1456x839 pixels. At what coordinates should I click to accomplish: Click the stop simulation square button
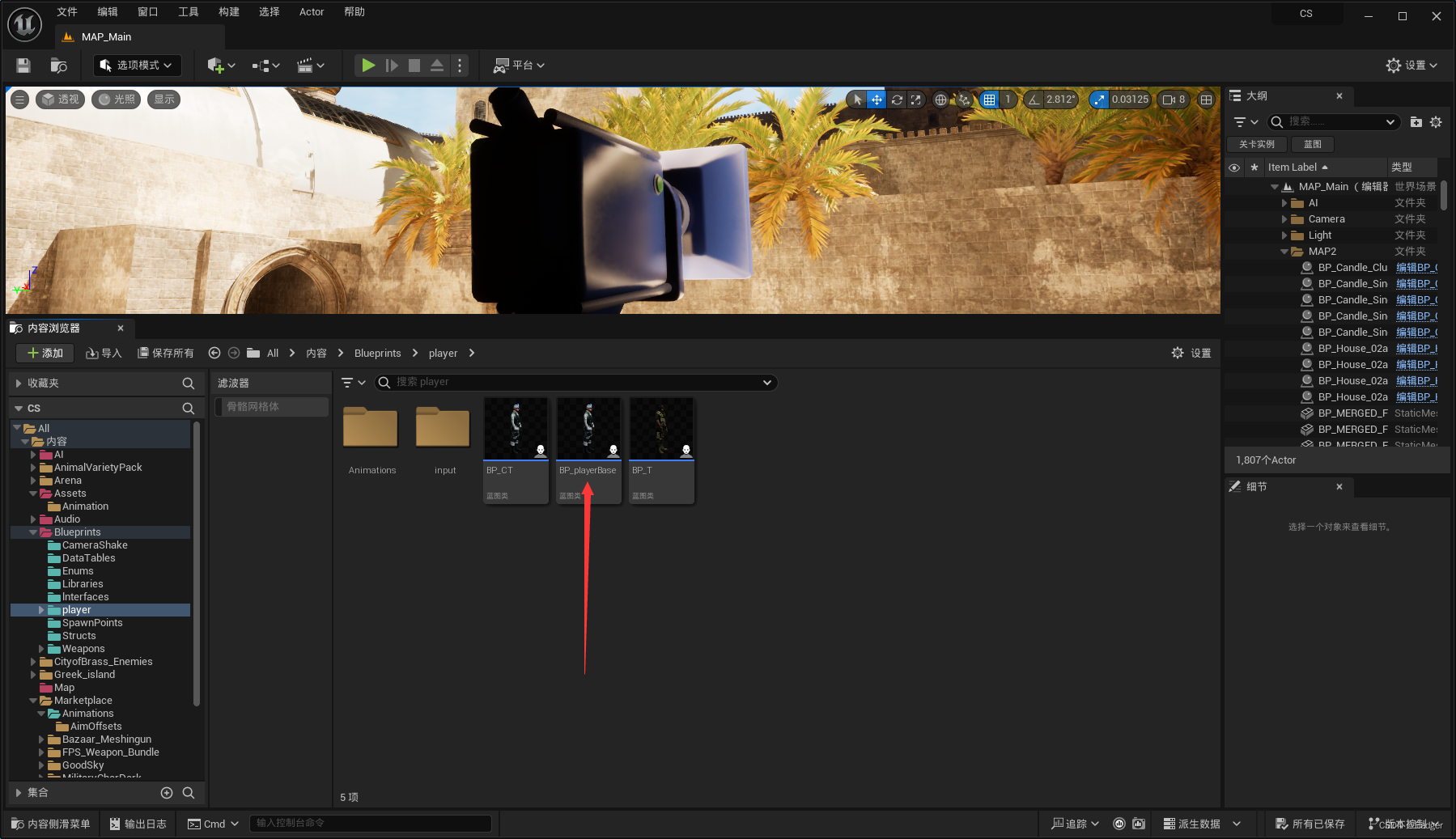coord(414,66)
